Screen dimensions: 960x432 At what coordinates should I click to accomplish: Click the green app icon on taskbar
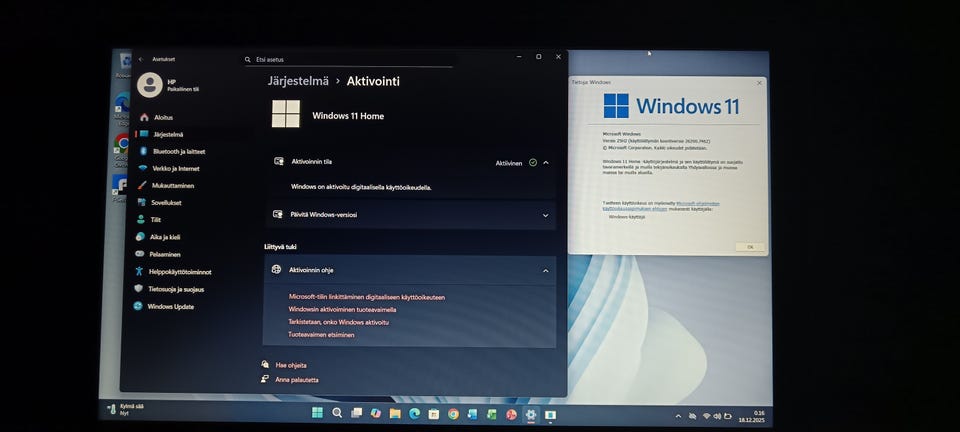492,414
